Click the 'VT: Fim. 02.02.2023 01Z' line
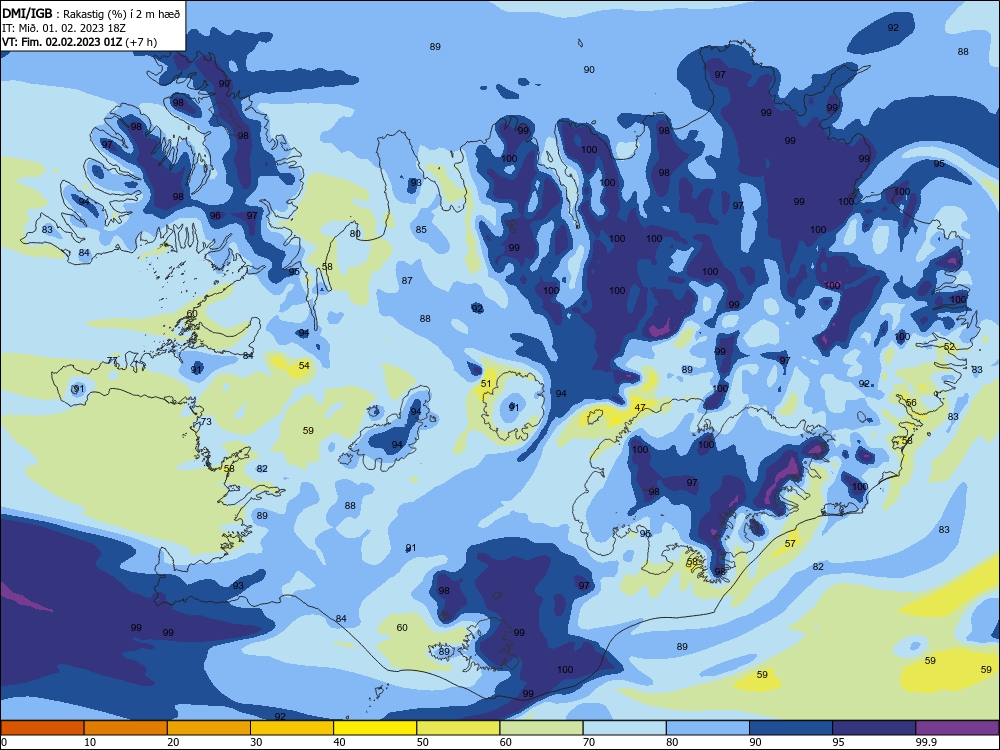The width and height of the screenshot is (1000, 750). pos(62,42)
